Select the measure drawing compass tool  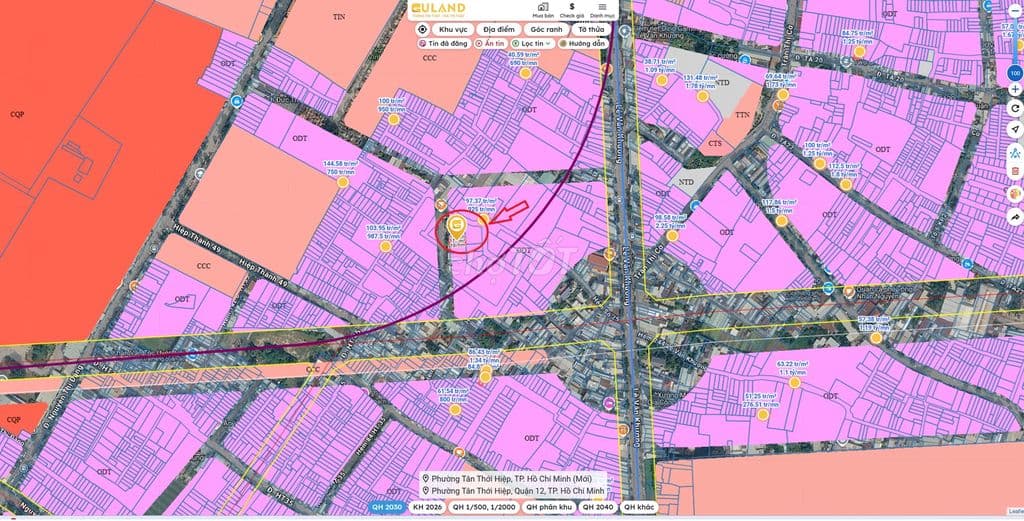[1015, 153]
